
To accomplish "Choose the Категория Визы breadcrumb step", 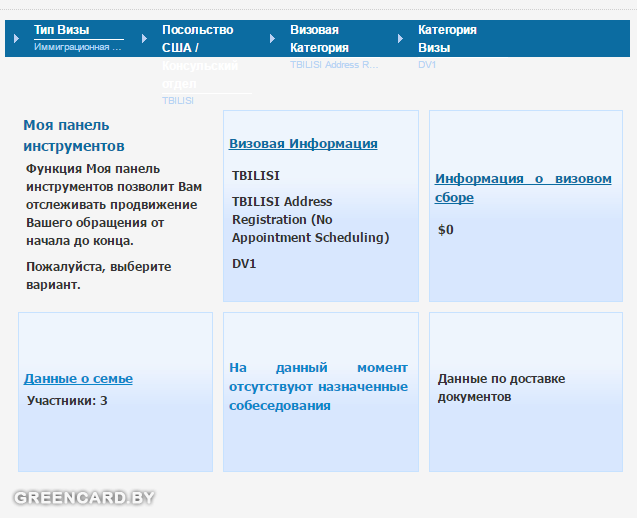I will pyautogui.click(x=446, y=38).
